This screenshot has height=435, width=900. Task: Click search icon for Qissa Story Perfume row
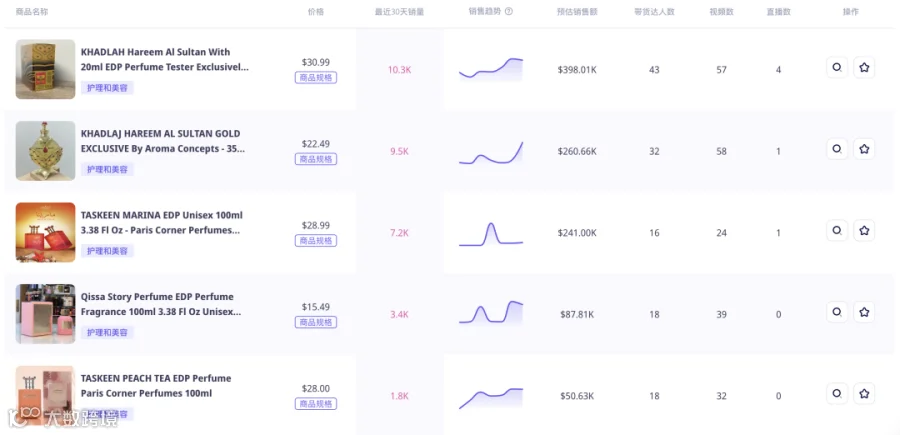click(837, 312)
